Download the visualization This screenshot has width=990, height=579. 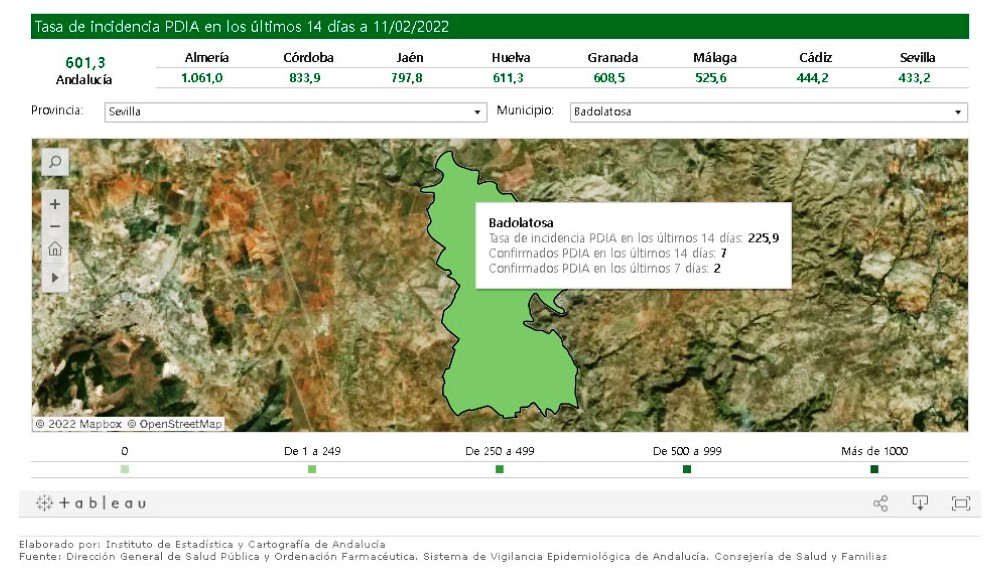(x=920, y=503)
